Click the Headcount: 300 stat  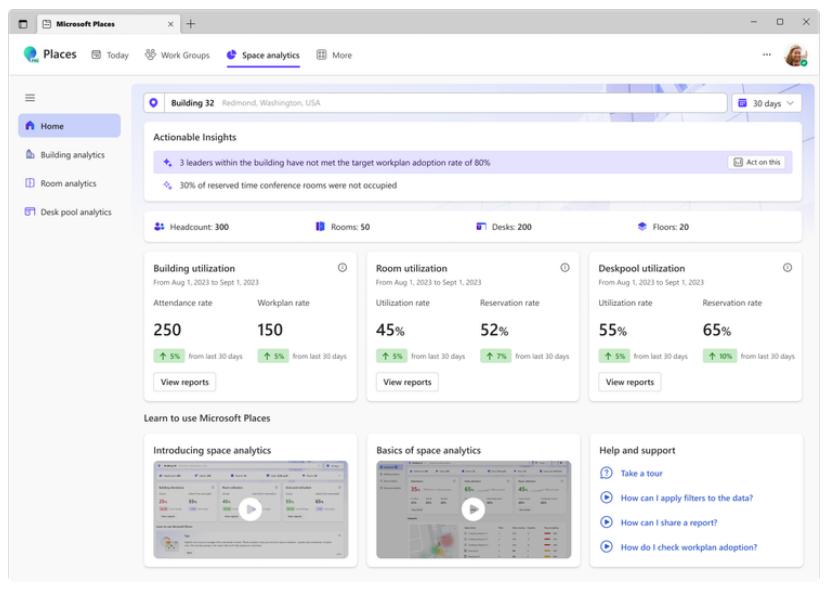click(191, 227)
